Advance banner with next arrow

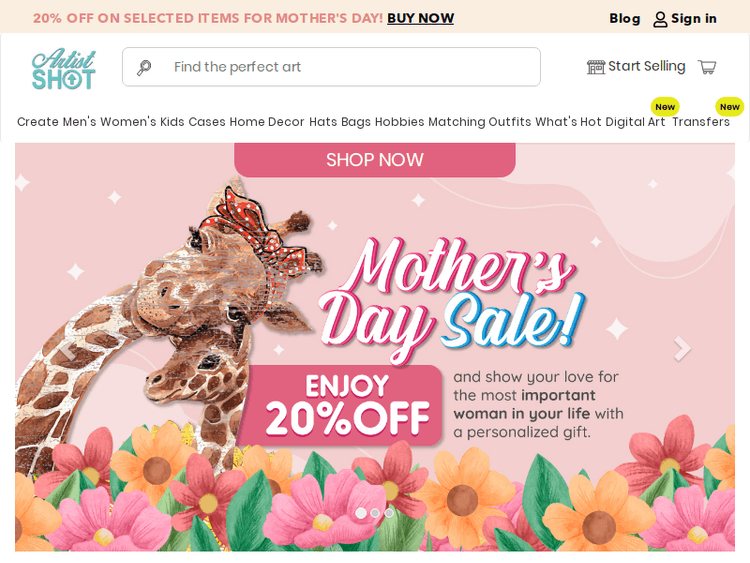[x=682, y=348]
